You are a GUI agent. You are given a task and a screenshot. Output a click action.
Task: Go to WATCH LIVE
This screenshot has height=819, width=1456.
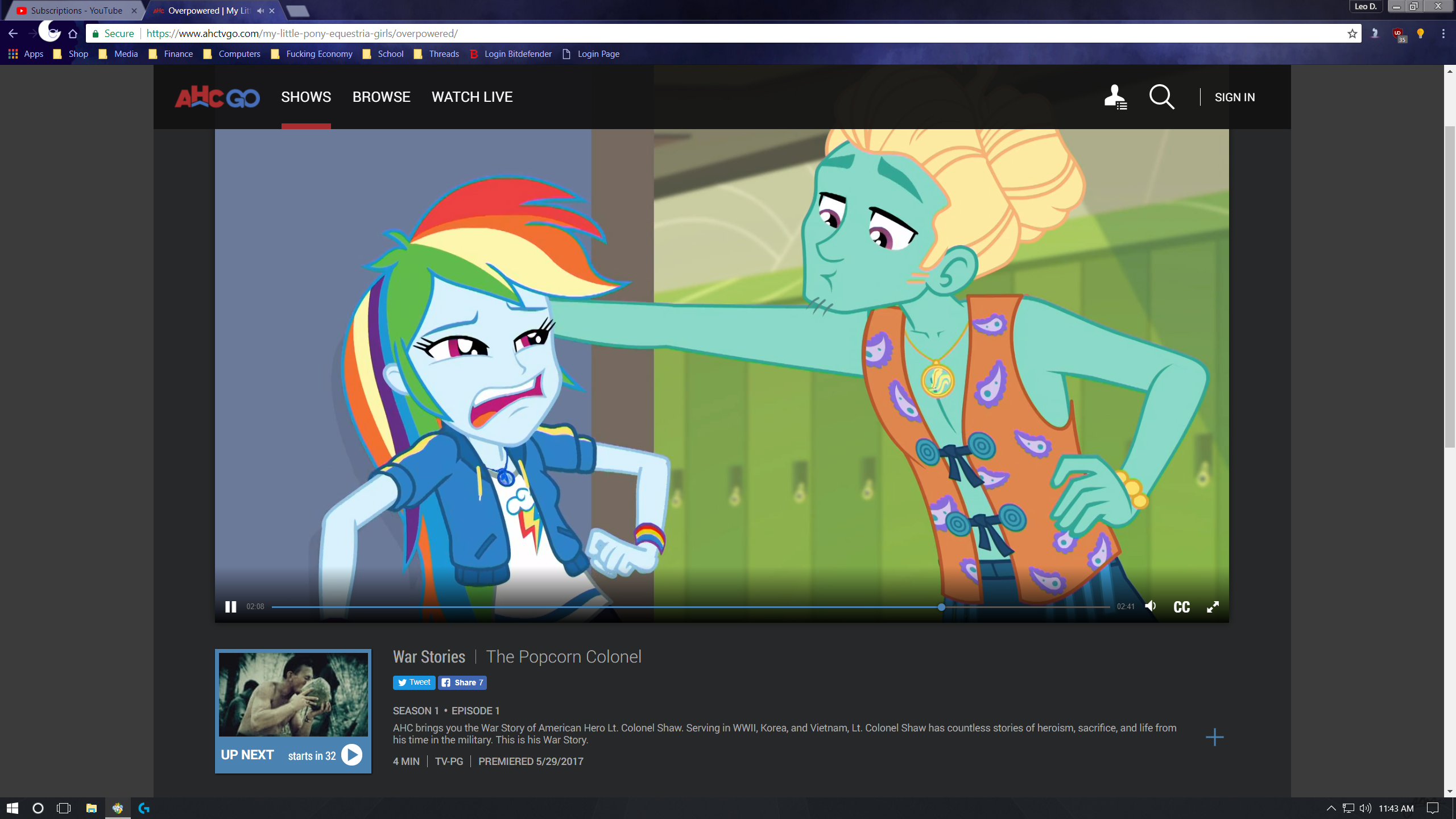[472, 97]
